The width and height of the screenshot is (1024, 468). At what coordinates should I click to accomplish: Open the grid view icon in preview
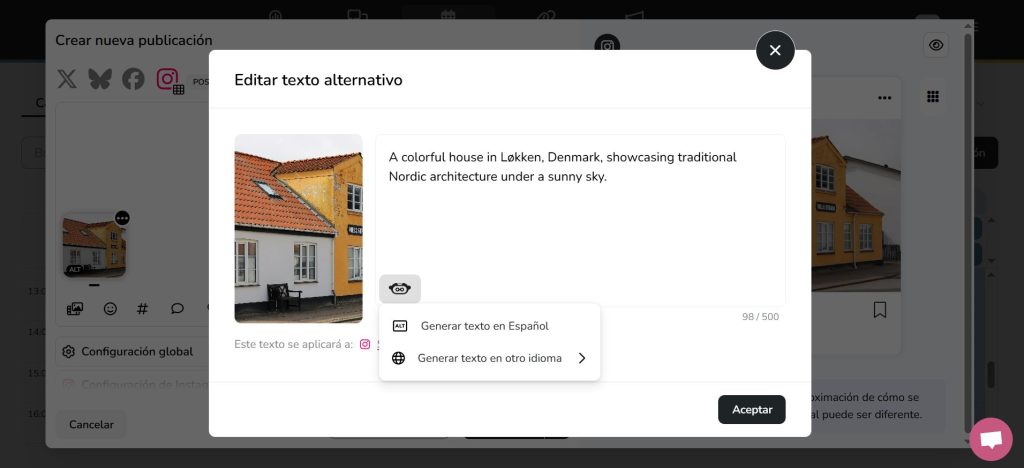(x=933, y=97)
